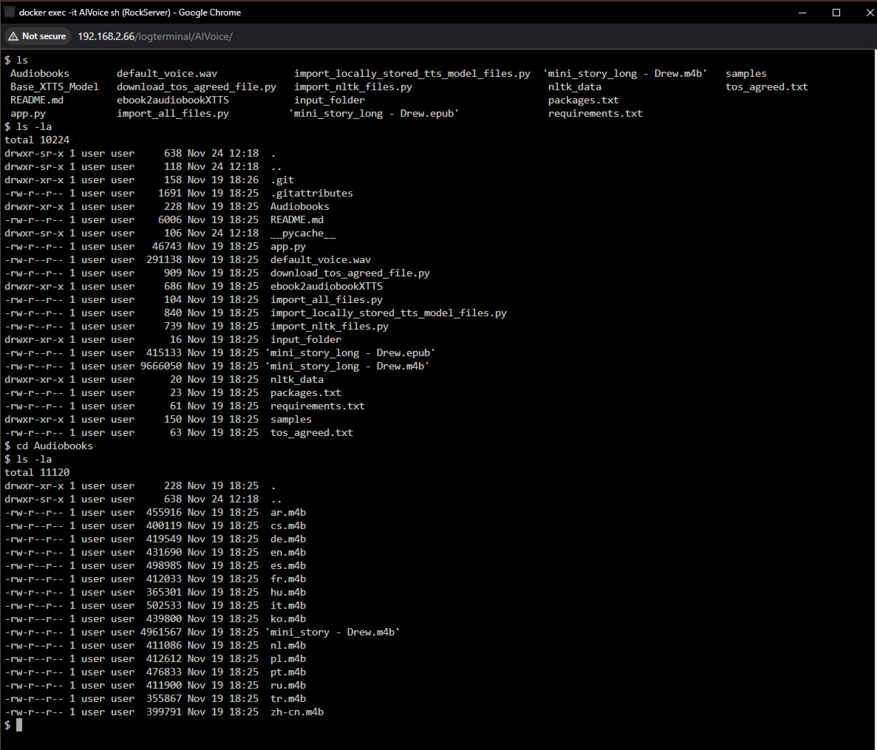Click the app icon in title bar
The image size is (877, 750).
9,12
